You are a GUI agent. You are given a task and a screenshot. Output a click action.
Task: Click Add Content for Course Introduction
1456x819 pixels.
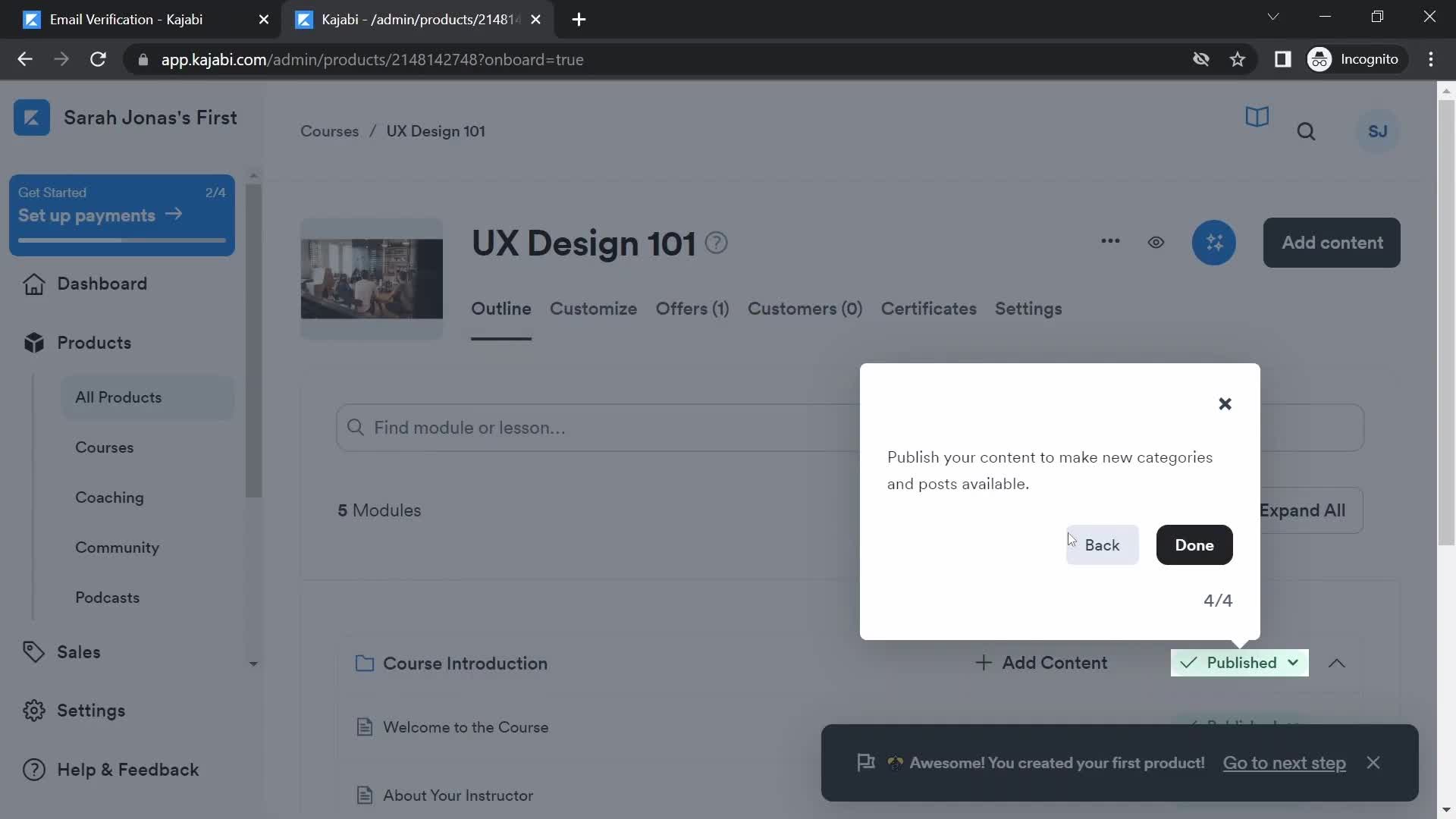[1041, 664]
